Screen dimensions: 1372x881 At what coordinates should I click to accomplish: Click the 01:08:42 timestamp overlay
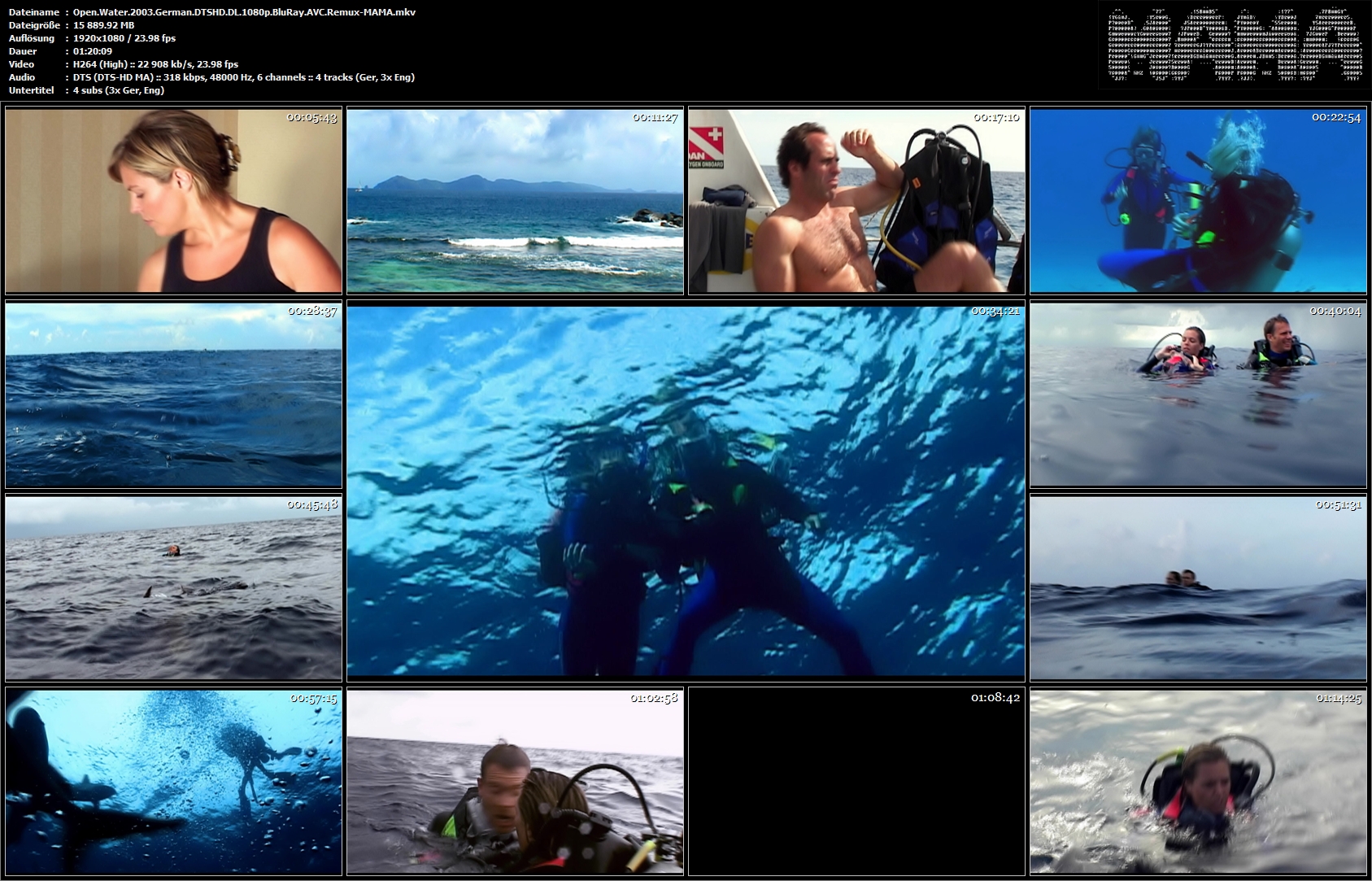(x=995, y=698)
